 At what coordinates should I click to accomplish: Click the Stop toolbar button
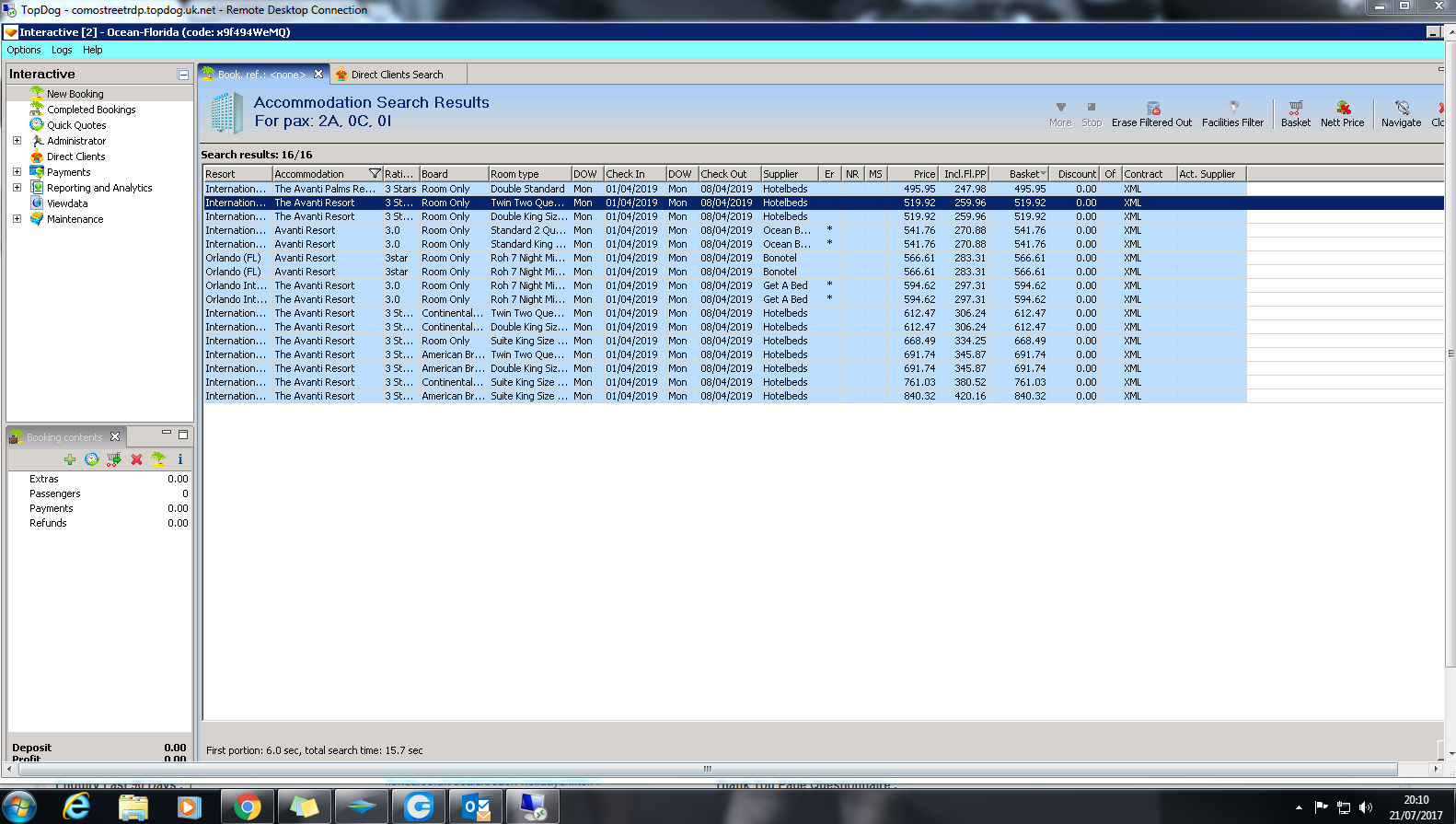pyautogui.click(x=1092, y=114)
